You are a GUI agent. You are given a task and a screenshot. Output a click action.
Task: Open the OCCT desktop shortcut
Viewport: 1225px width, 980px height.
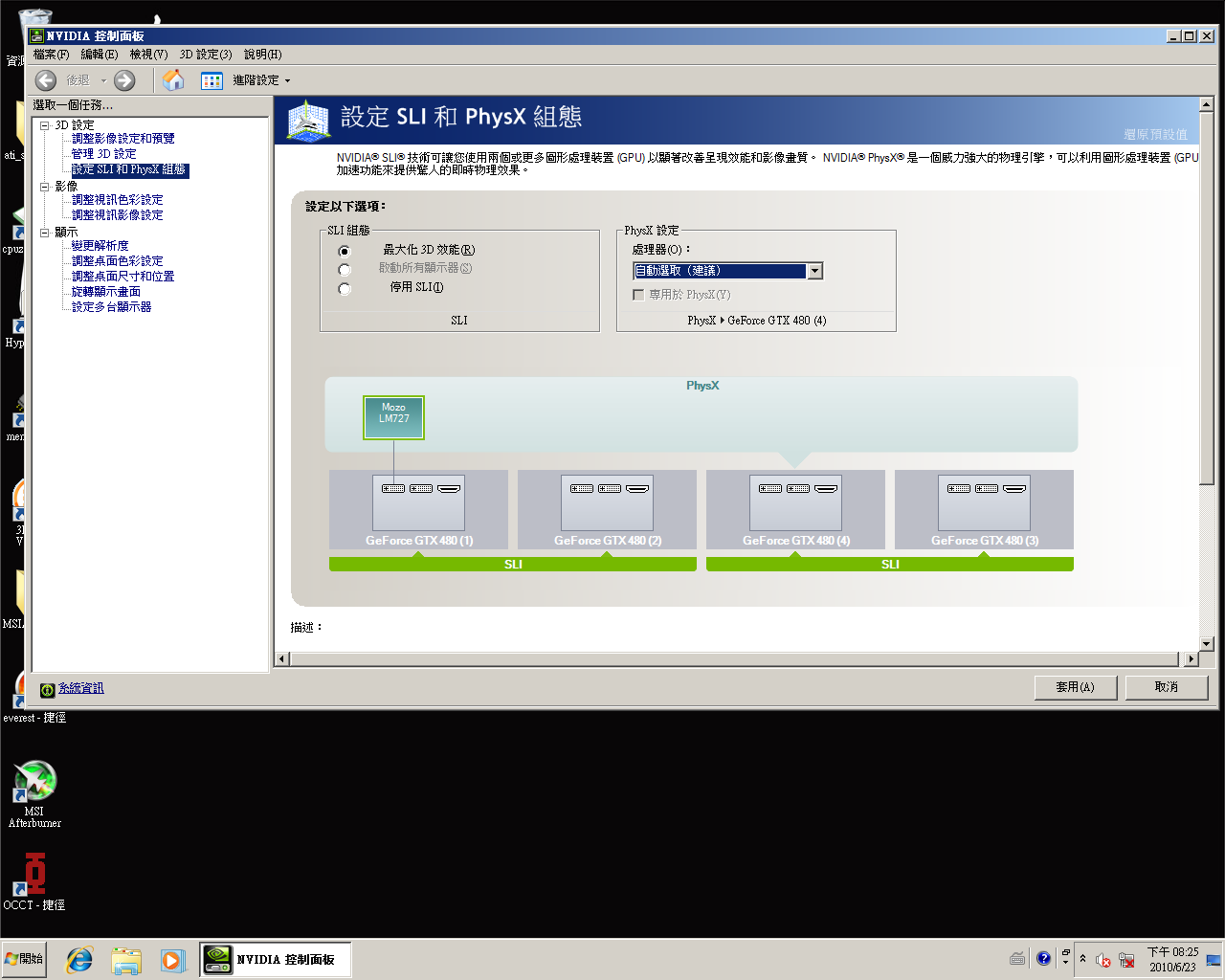[x=34, y=881]
